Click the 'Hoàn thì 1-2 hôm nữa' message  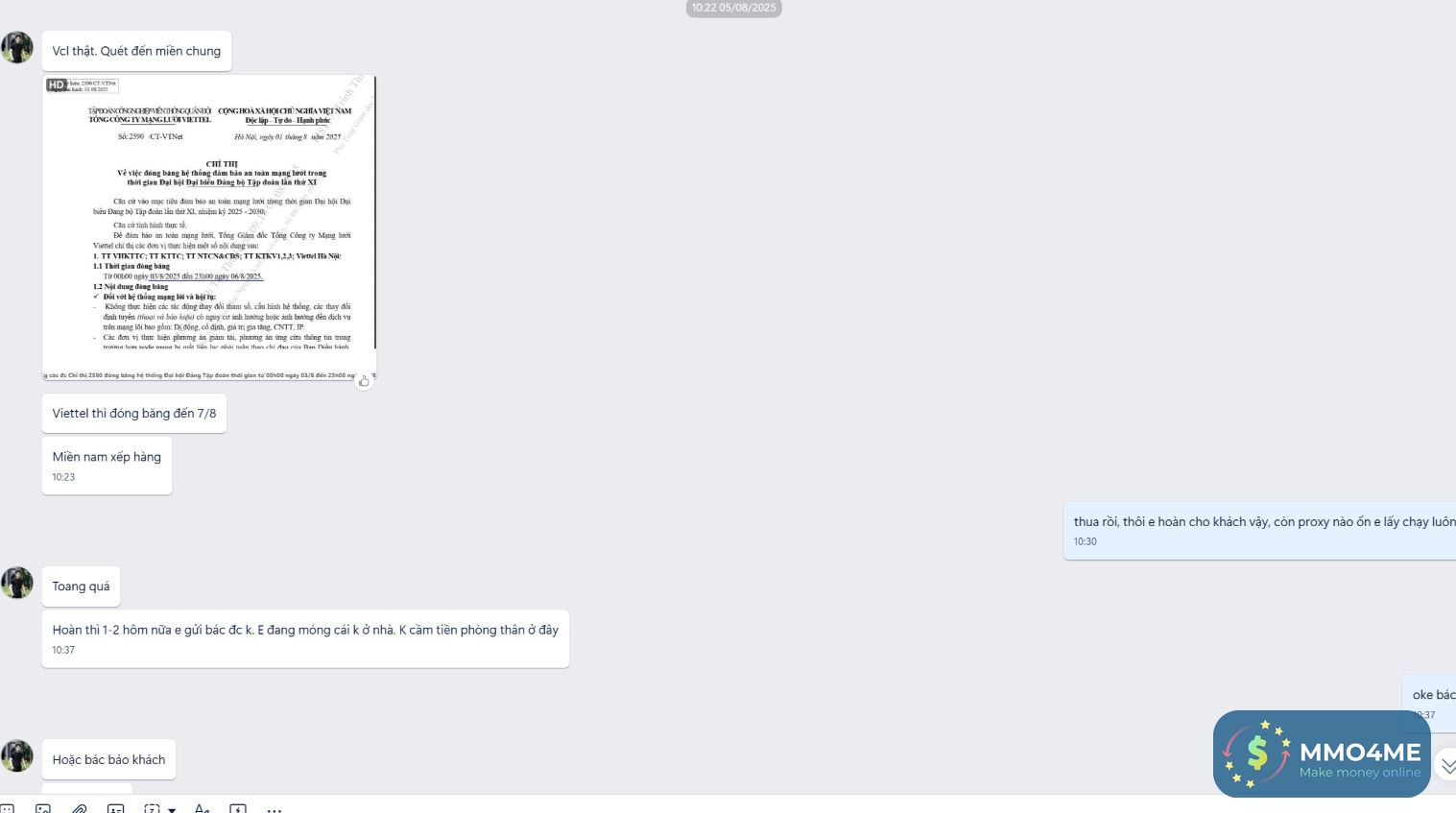coord(305,638)
